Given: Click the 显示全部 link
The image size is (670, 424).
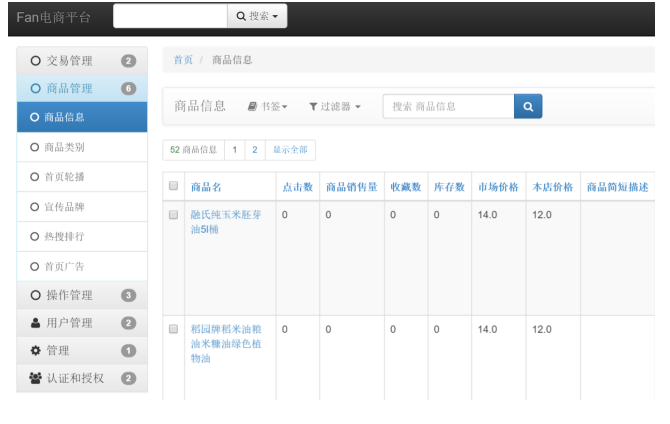Looking at the screenshot, I should point(290,150).
